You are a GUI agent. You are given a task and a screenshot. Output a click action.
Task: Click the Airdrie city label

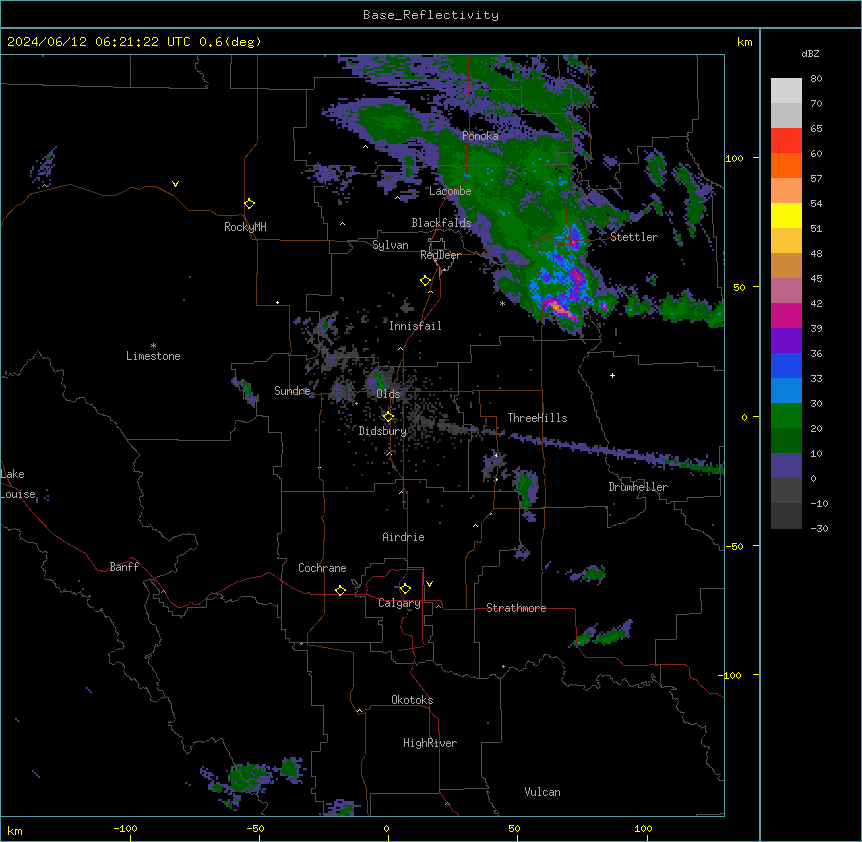(403, 537)
